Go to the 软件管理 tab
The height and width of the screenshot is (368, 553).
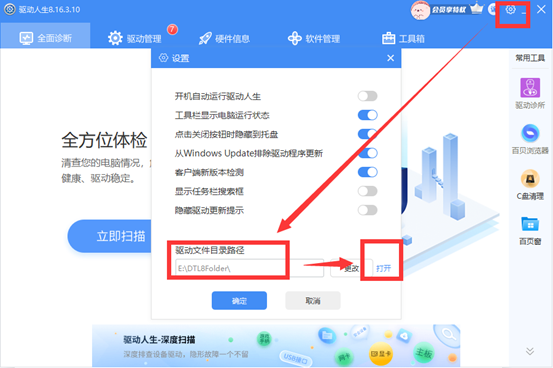pos(314,38)
